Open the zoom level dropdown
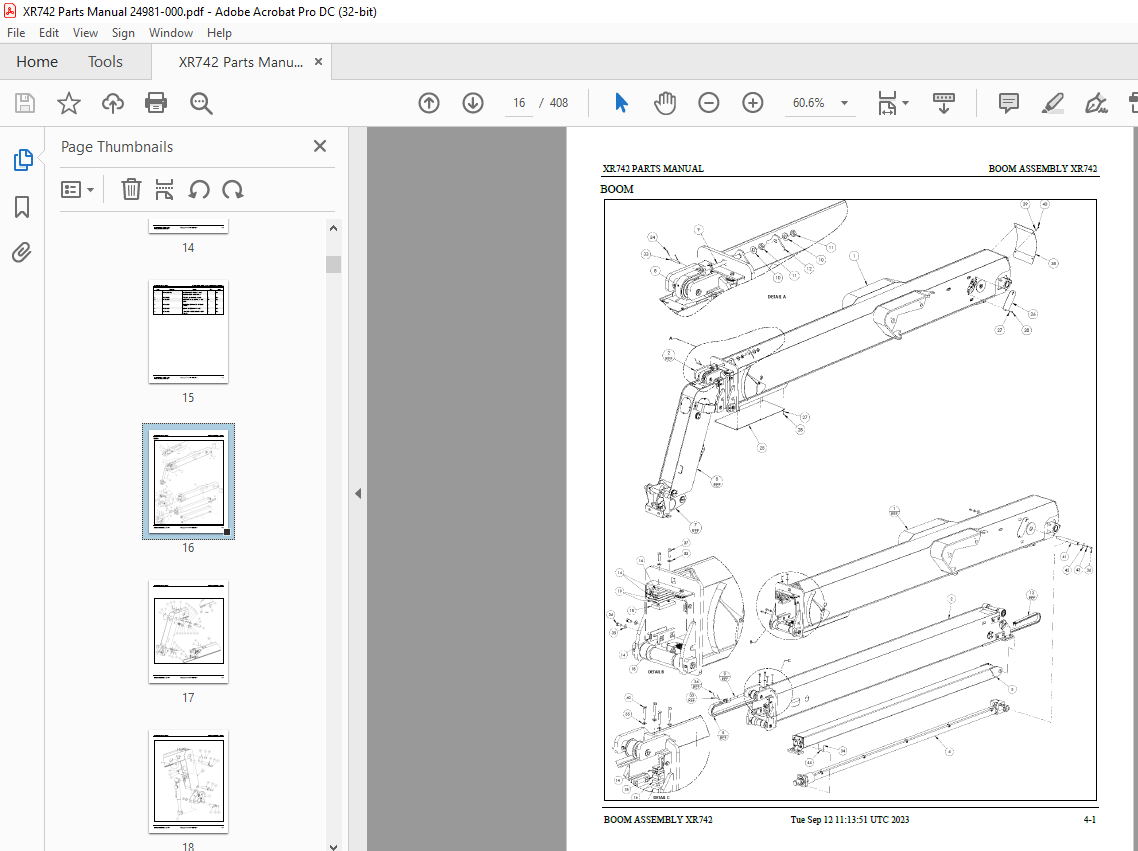1138x851 pixels. tap(844, 103)
